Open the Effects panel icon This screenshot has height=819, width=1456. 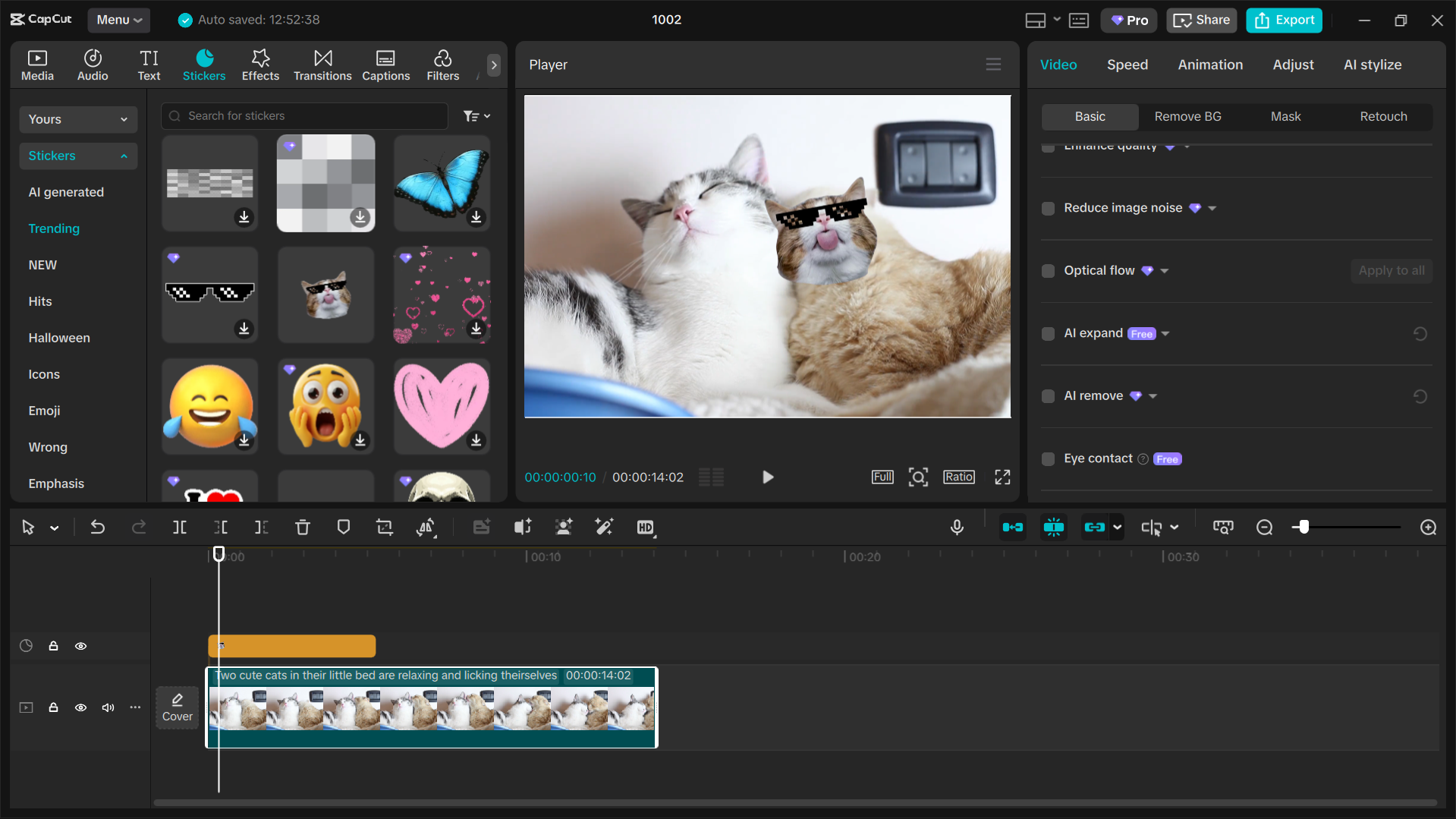click(x=260, y=65)
